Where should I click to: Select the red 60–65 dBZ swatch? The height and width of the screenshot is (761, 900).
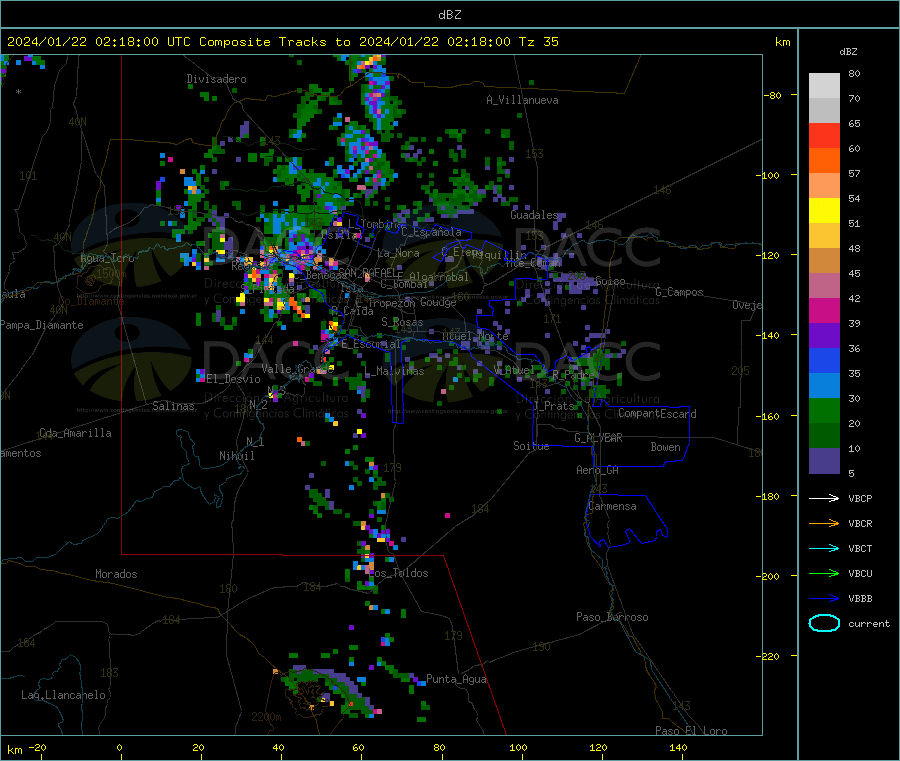tap(824, 136)
